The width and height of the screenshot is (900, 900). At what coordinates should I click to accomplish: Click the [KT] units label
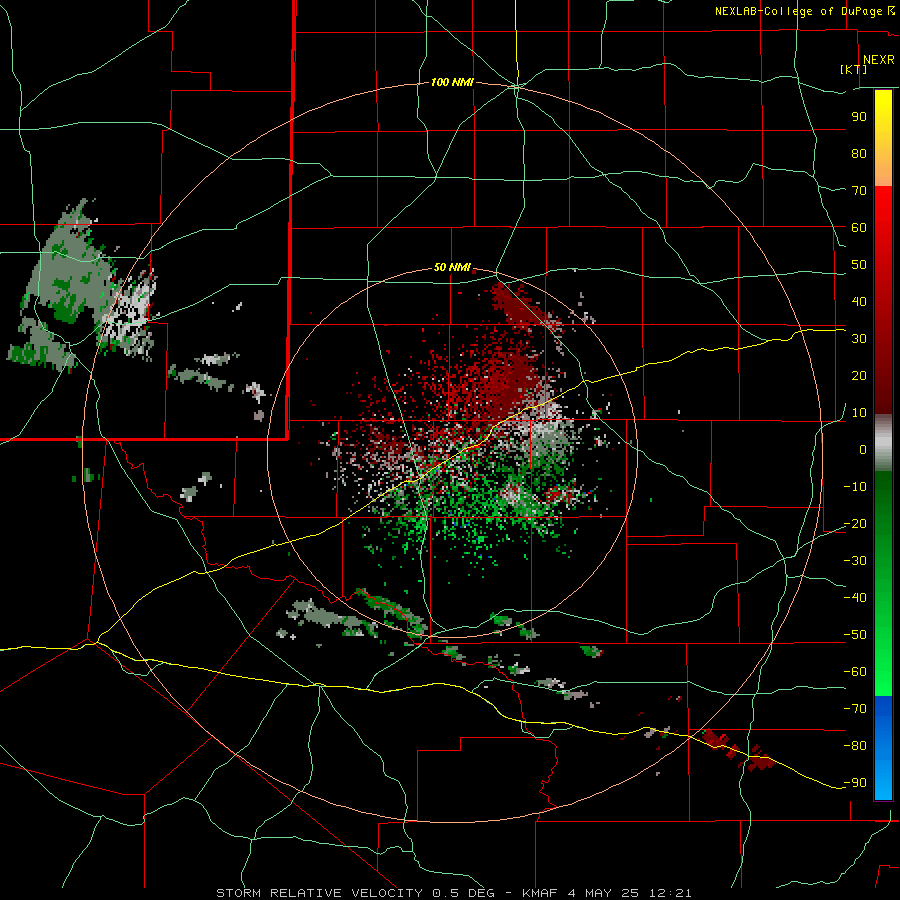point(854,69)
